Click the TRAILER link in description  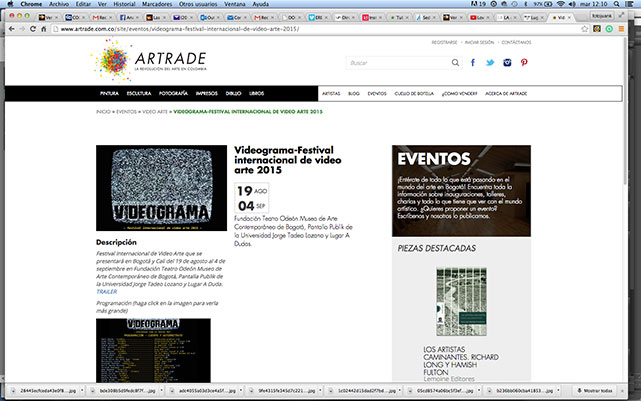click(x=107, y=291)
